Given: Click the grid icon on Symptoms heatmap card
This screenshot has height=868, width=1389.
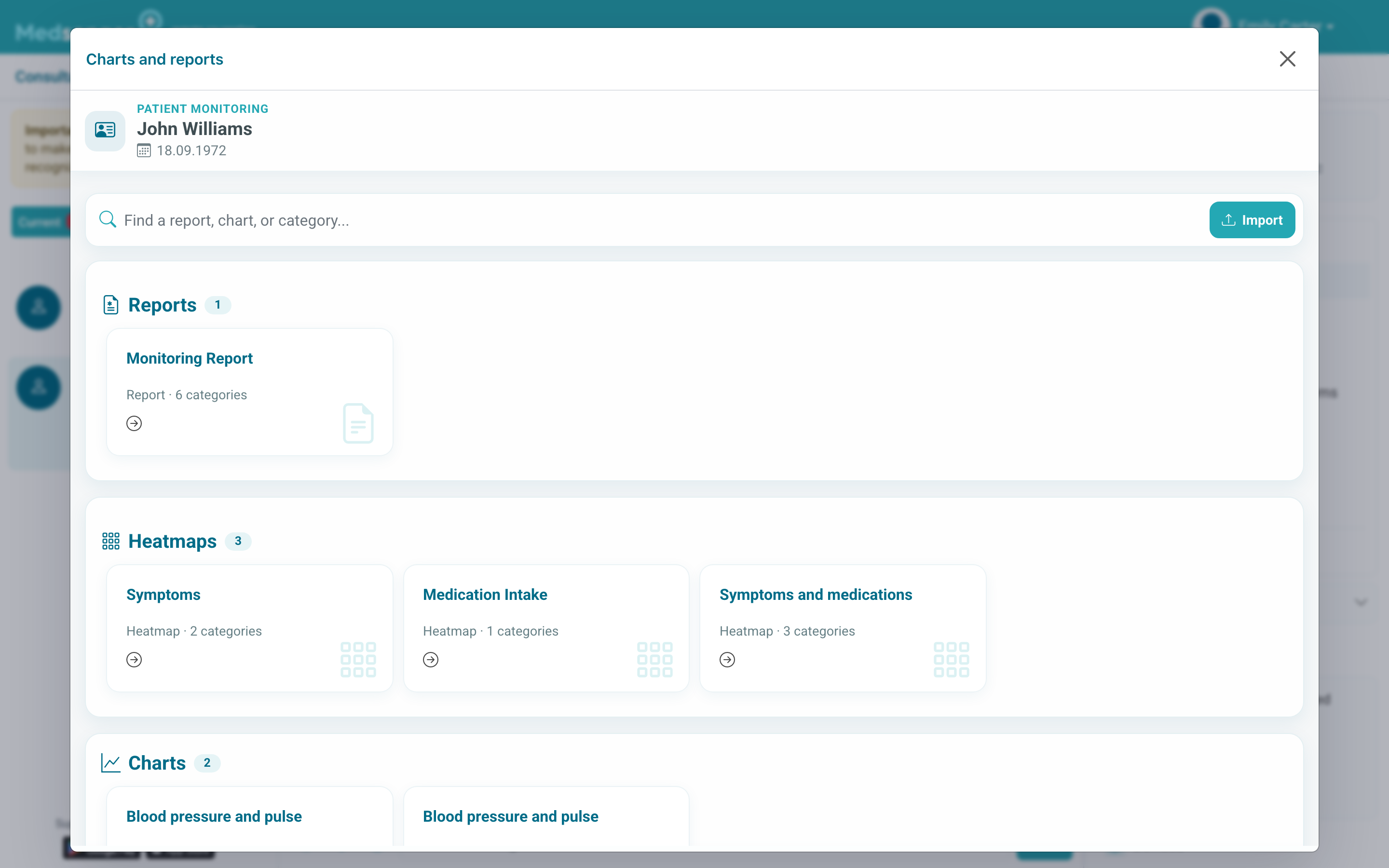Looking at the screenshot, I should pos(358,660).
